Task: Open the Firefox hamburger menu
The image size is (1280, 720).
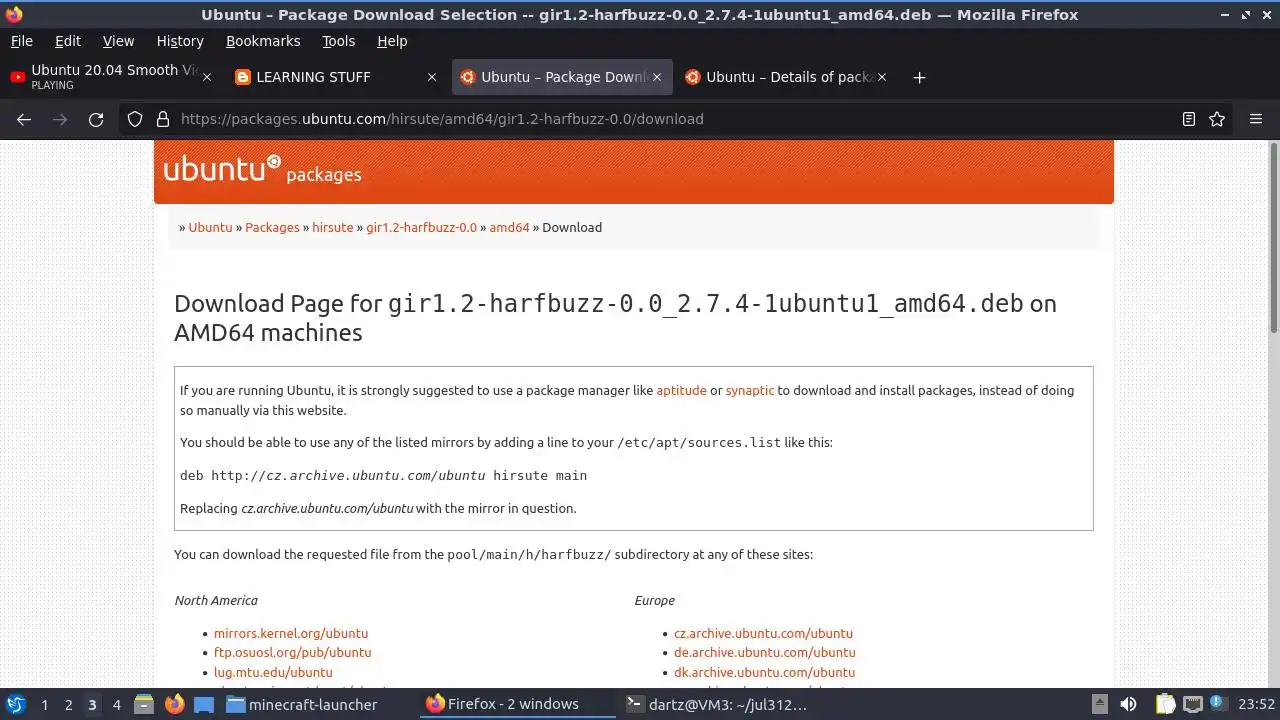Action: 1256,119
